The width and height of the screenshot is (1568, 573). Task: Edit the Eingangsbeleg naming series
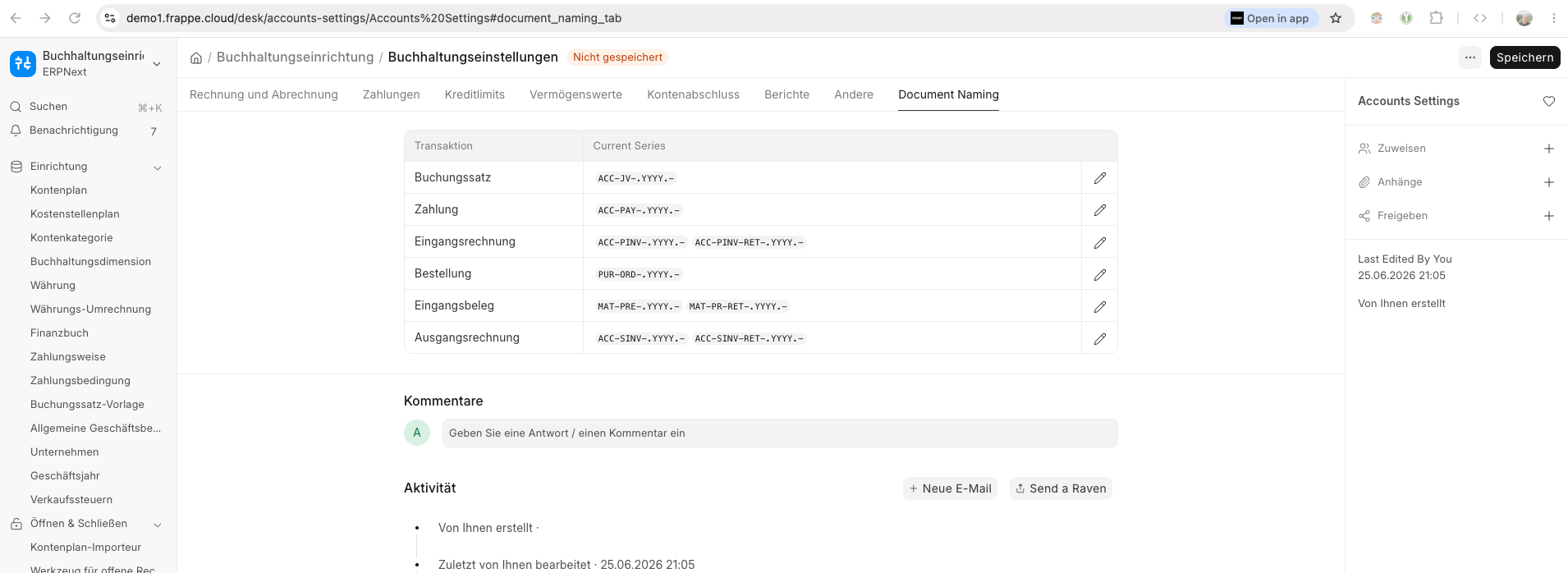[1100, 306]
